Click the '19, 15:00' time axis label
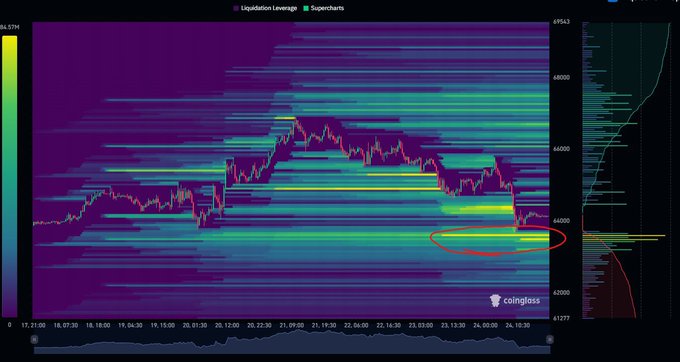Viewport: 680px width, 362px height. 163,325
